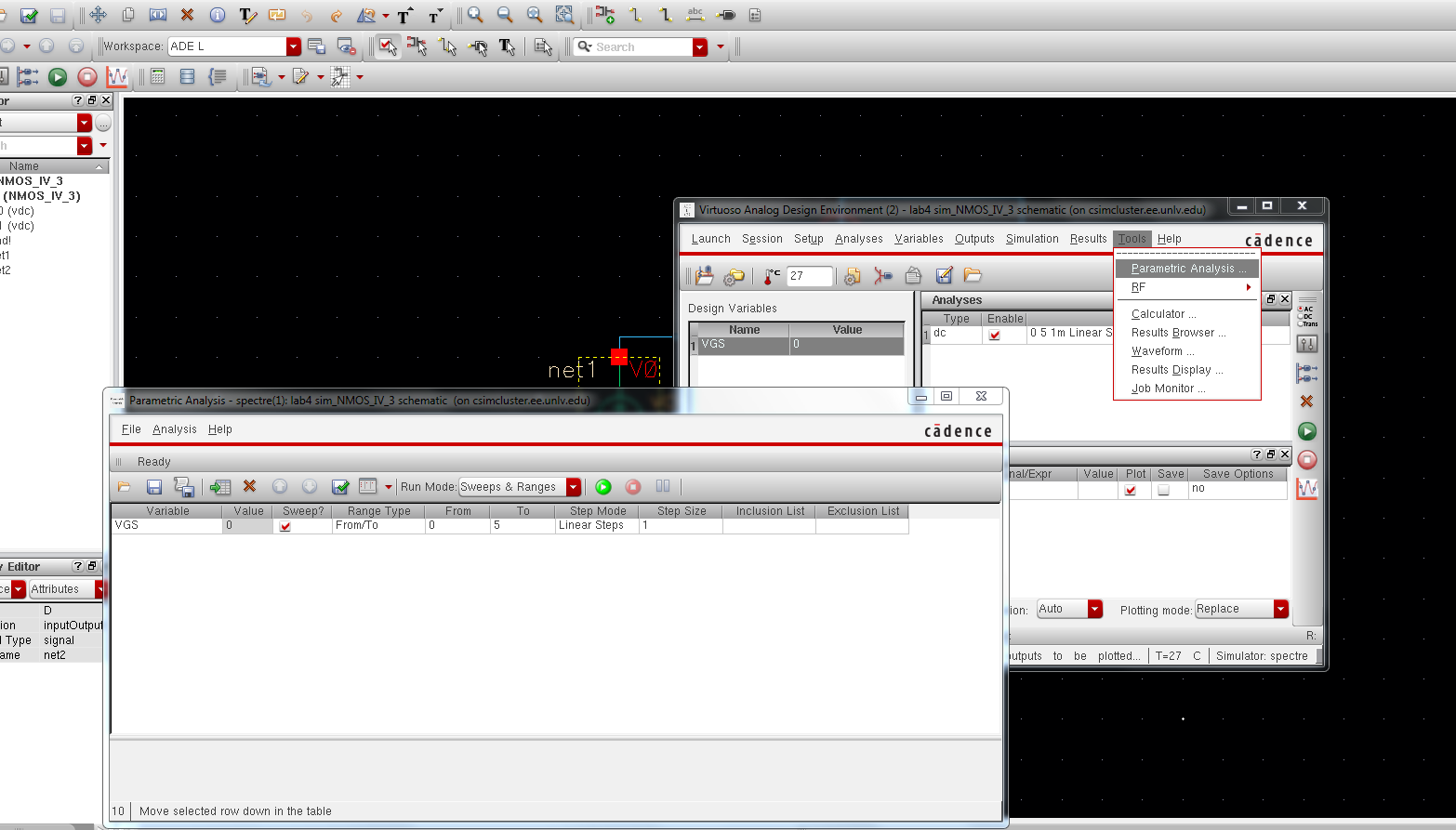Stop simulation with red stop icon in ADE sidebar
1456x830 pixels.
(1307, 459)
